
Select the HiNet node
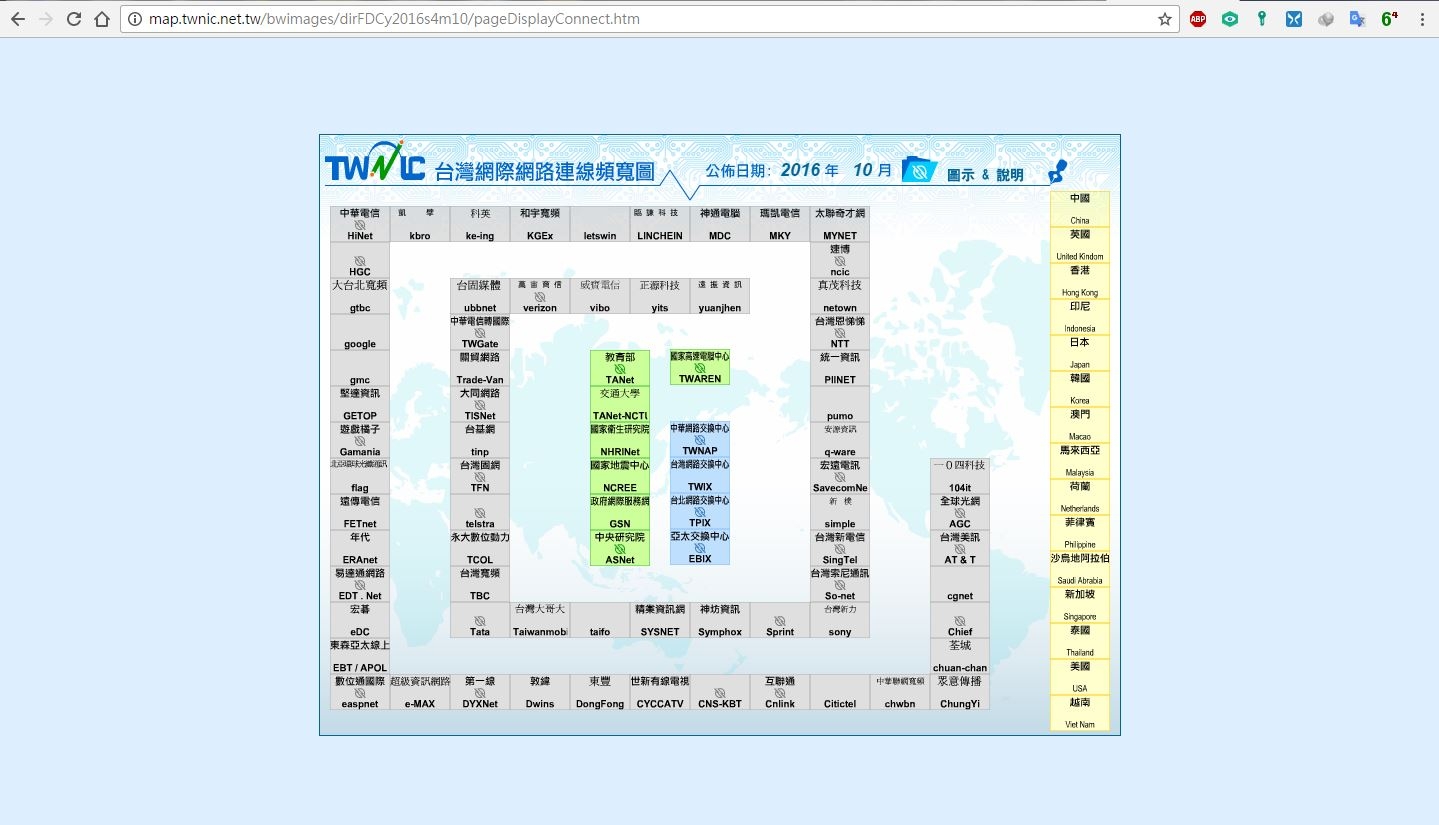(360, 224)
